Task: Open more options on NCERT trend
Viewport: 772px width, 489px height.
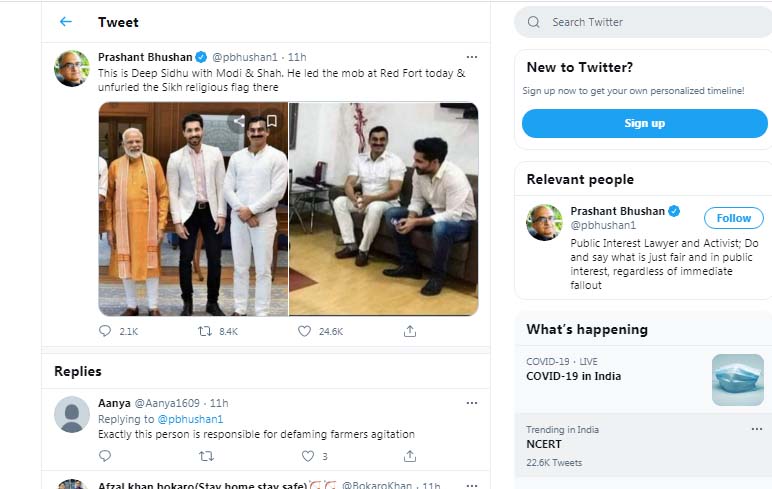Action: [757, 429]
